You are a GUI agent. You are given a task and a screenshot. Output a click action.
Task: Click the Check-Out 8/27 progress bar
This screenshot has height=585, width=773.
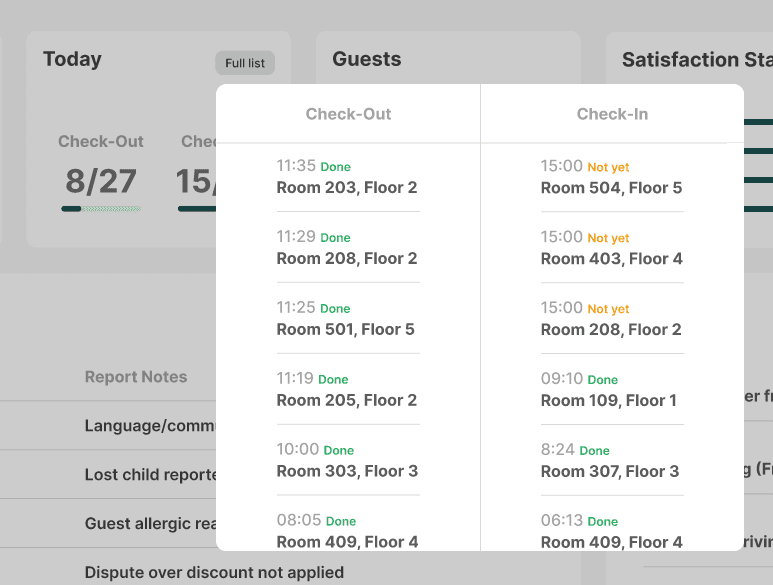[101, 209]
